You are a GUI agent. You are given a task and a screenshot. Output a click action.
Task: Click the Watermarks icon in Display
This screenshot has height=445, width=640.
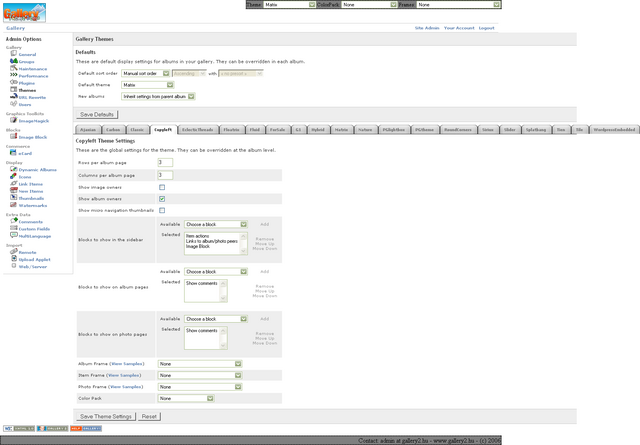click(13, 205)
